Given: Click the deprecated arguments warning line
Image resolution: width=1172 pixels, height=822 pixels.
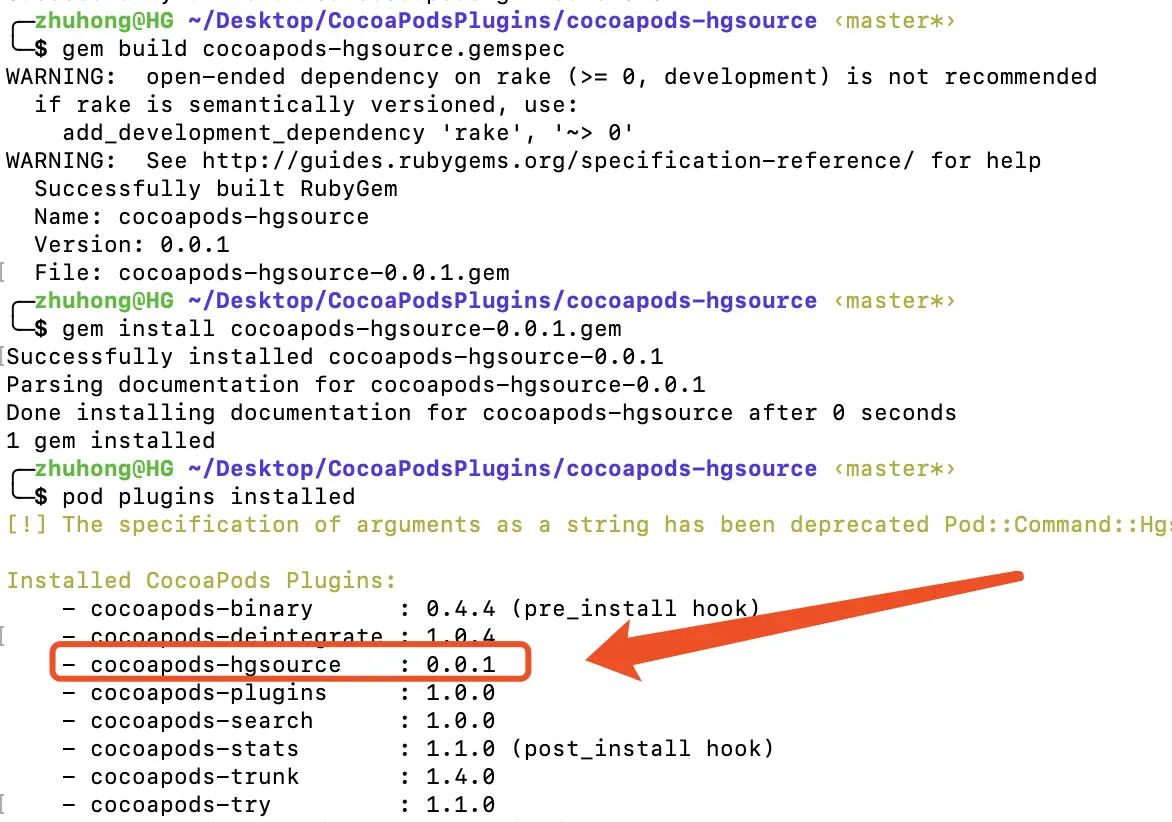Looking at the screenshot, I should point(589,525).
